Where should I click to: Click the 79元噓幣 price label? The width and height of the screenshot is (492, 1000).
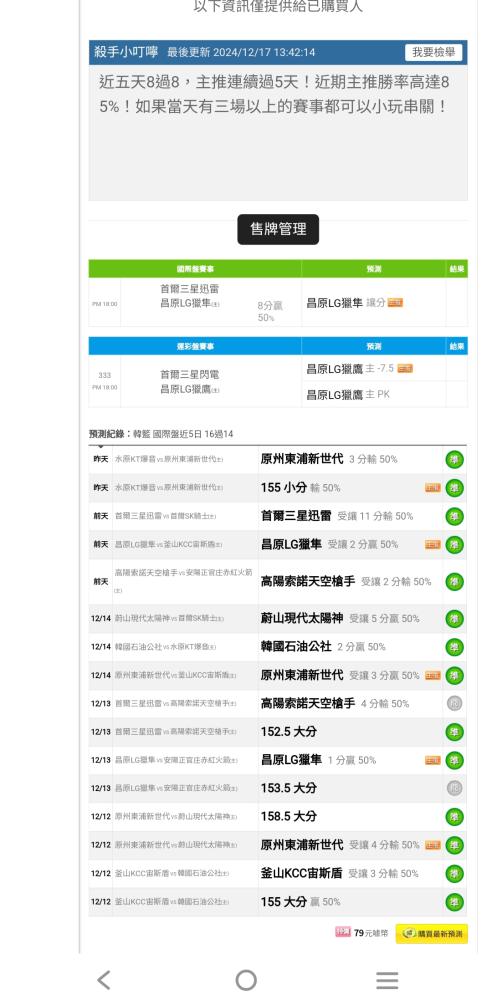371,933
